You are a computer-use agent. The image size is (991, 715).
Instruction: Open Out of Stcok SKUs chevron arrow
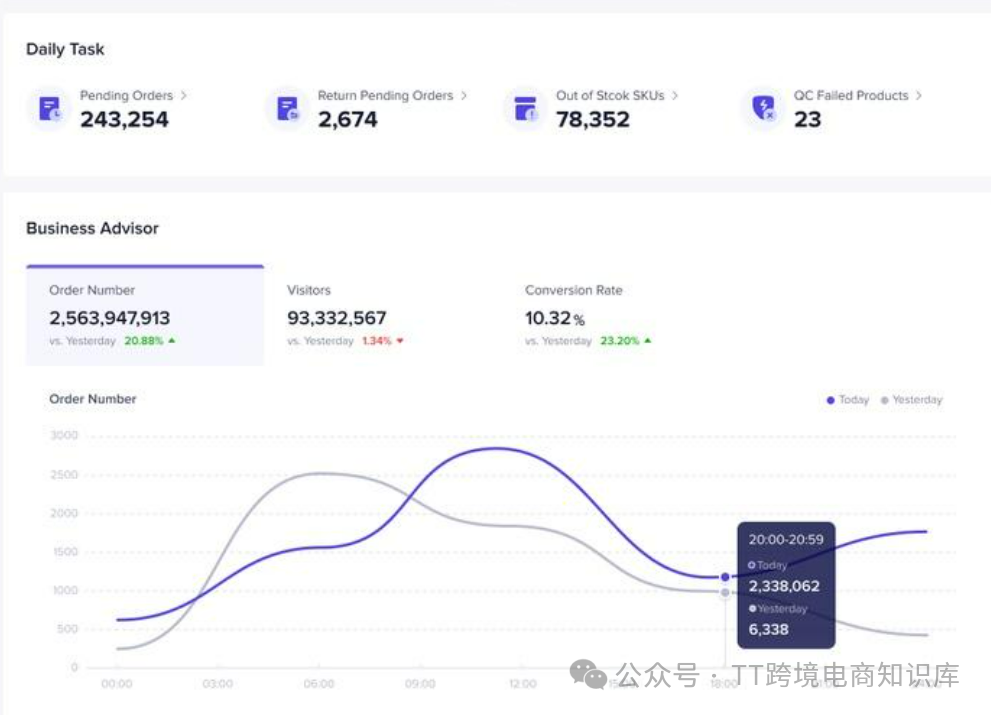675,95
